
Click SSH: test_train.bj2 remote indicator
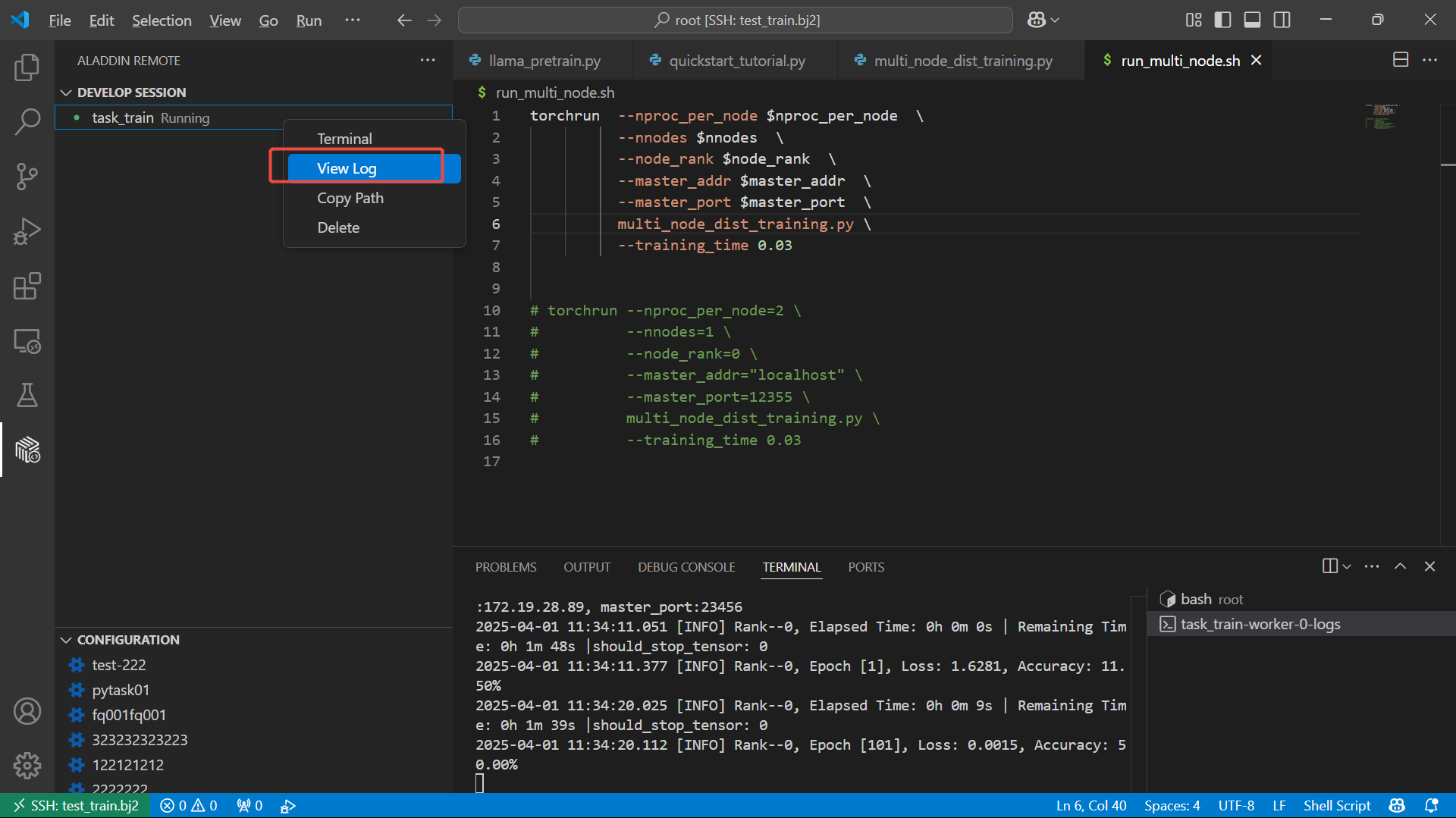coord(76,806)
